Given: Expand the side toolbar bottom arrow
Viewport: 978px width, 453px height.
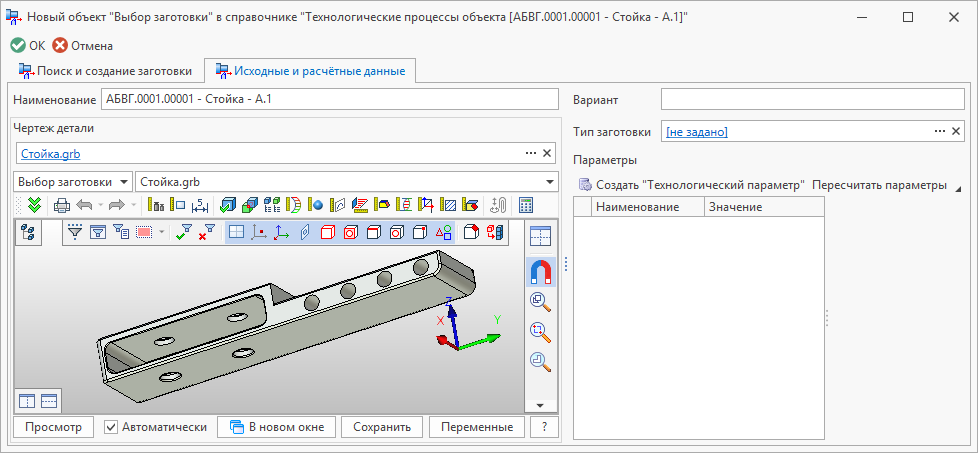Looking at the screenshot, I should pyautogui.click(x=541, y=406).
